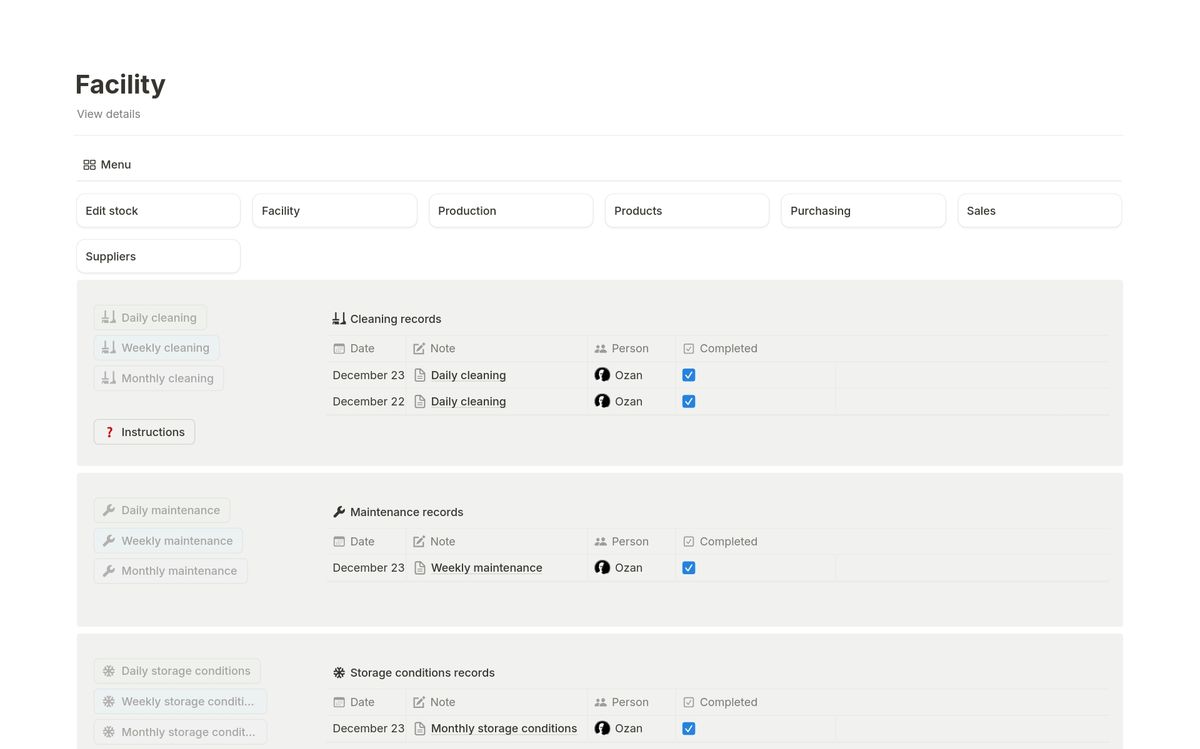The width and height of the screenshot is (1200, 749).
Task: Toggle Completed checkbox for December 22 cleaning
Action: 688,401
